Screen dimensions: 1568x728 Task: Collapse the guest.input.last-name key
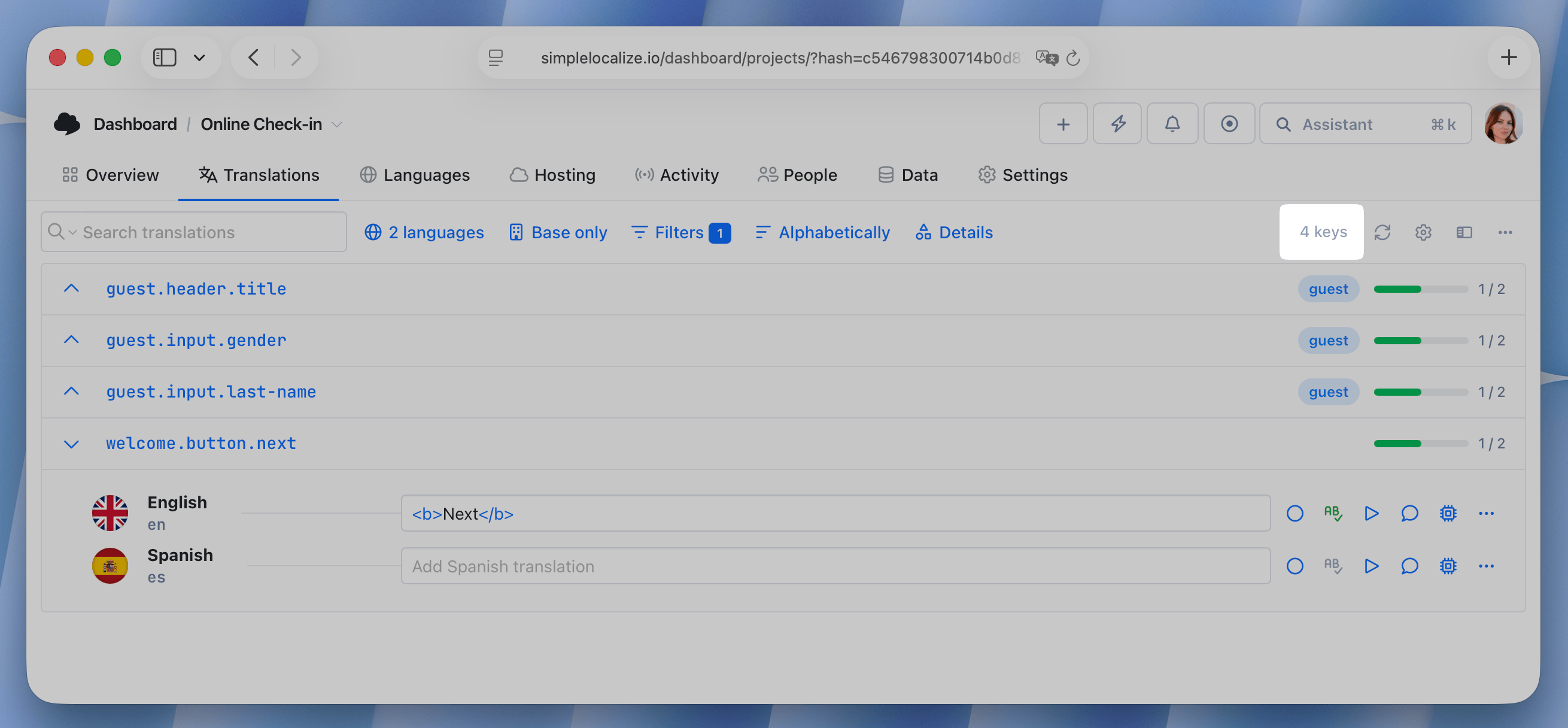pos(71,392)
